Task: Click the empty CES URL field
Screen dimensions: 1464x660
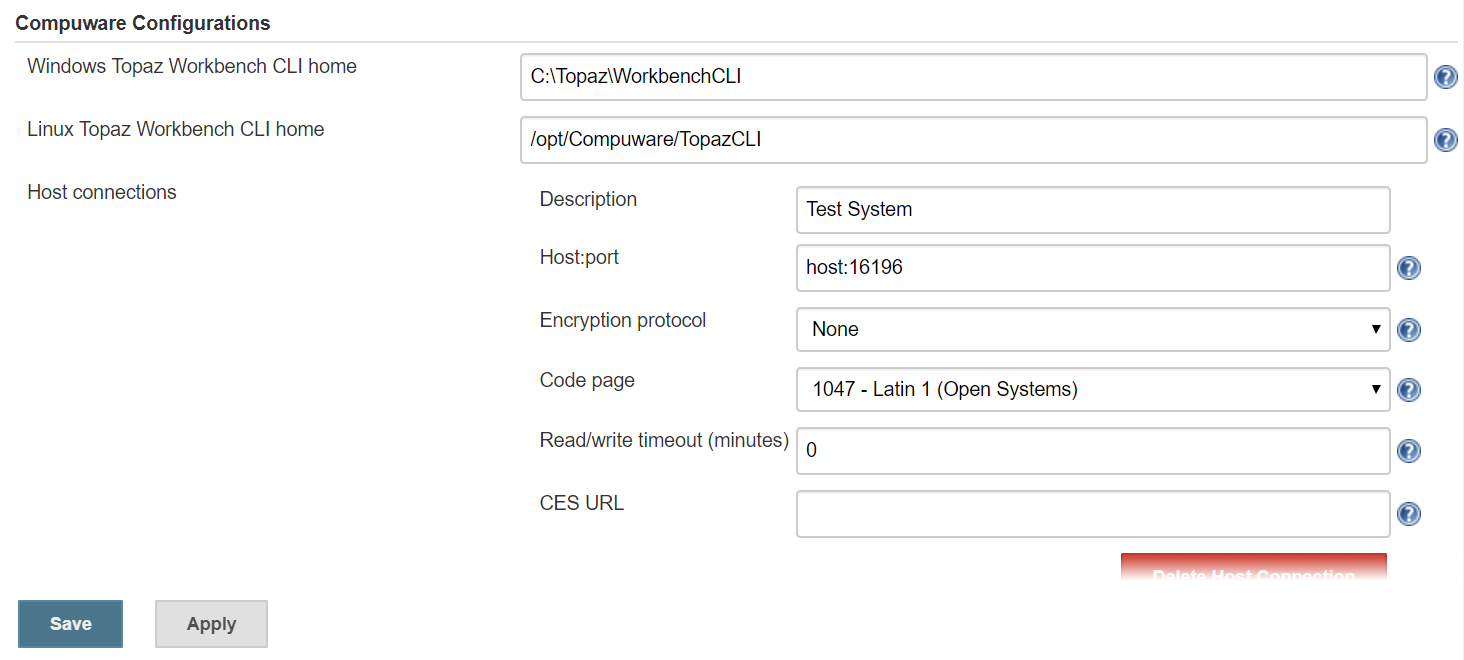Action: (x=1092, y=513)
